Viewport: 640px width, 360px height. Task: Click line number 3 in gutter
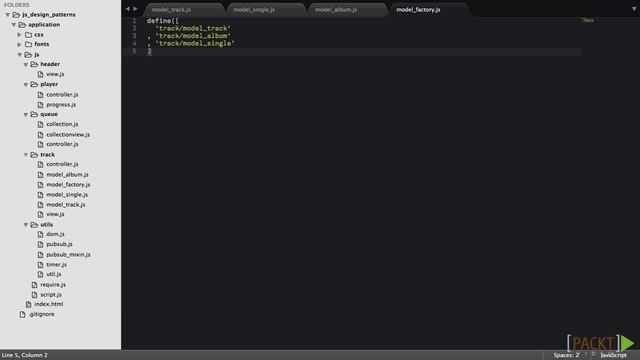134,36
